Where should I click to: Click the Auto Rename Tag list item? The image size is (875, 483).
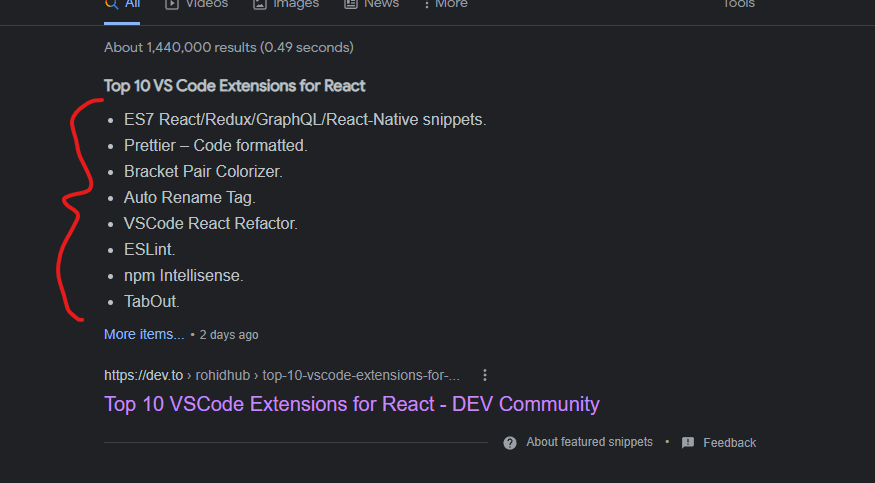tap(190, 197)
